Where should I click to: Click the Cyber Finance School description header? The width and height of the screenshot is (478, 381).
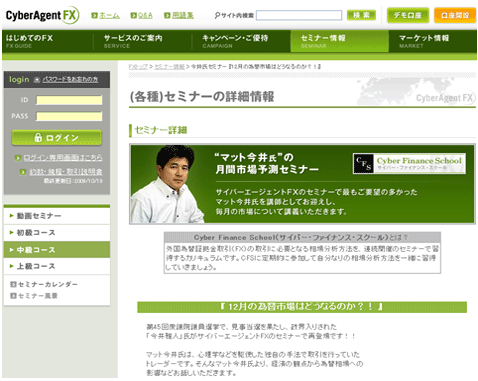302,237
